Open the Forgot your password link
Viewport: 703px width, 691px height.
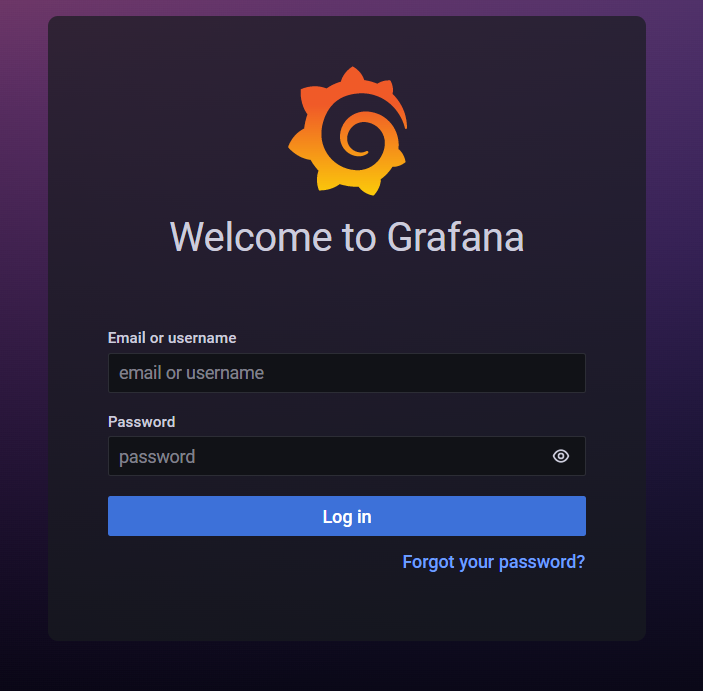point(494,562)
